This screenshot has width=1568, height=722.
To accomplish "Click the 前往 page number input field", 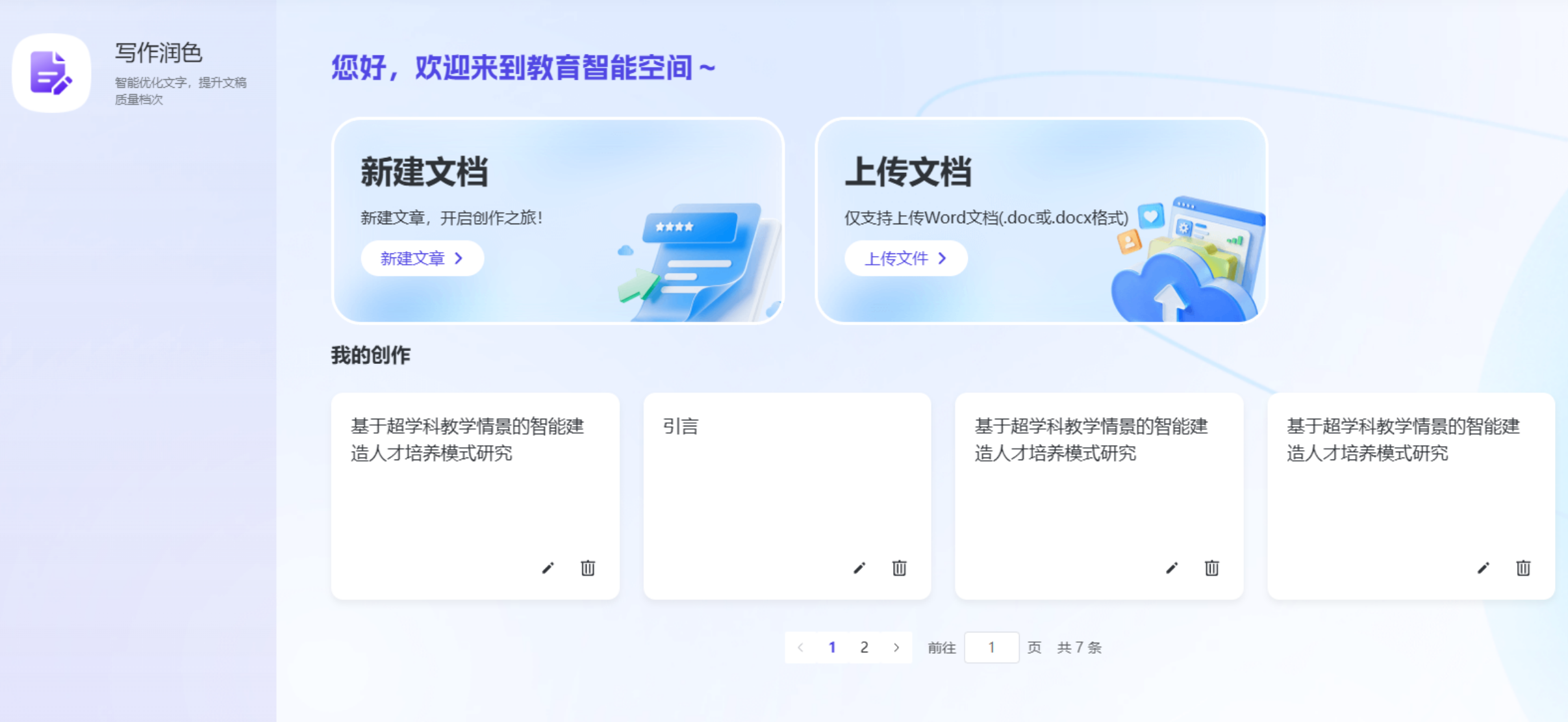I will coord(991,647).
